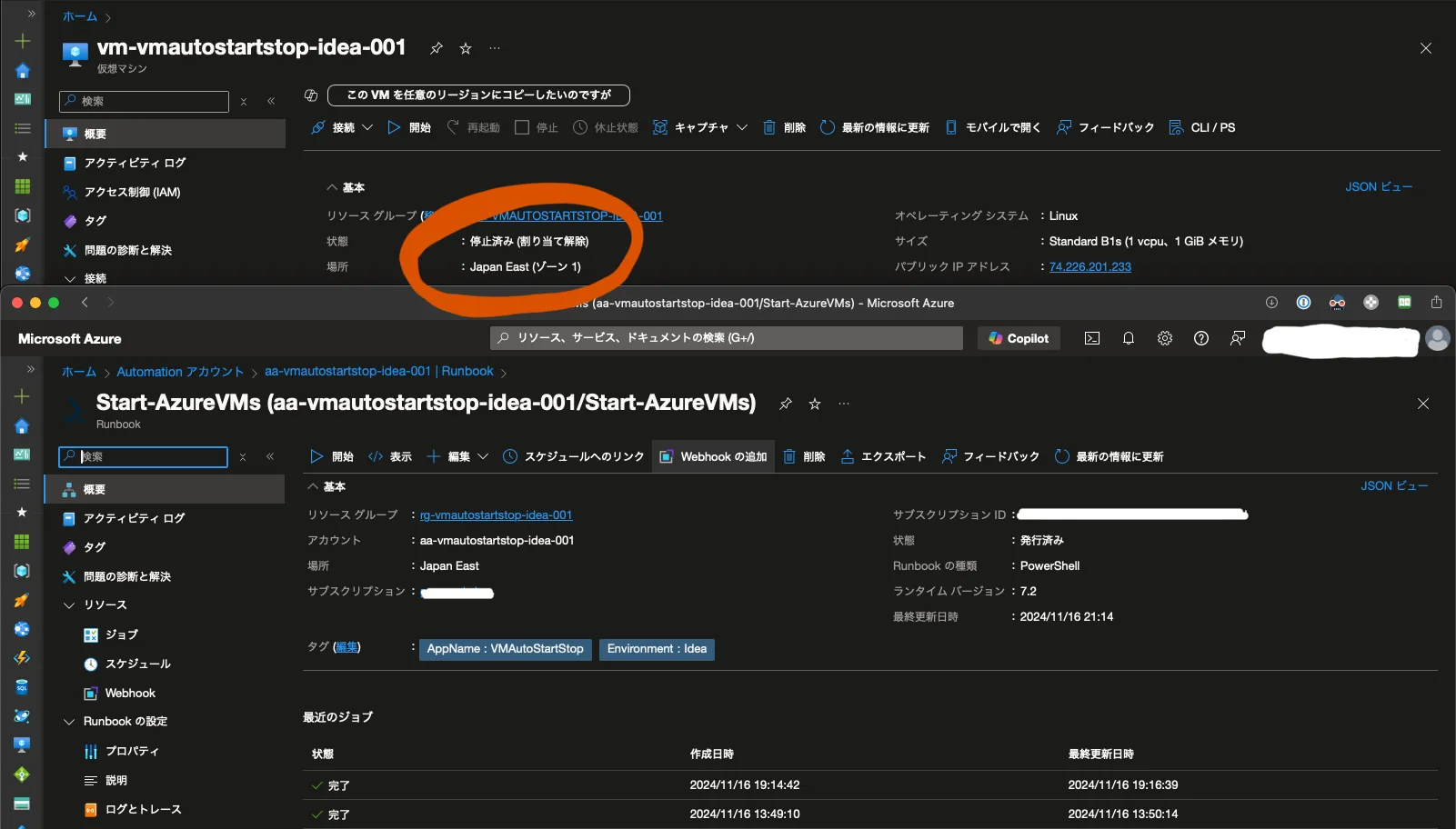
Task: Click the runbook menu search field
Action: pos(144,456)
